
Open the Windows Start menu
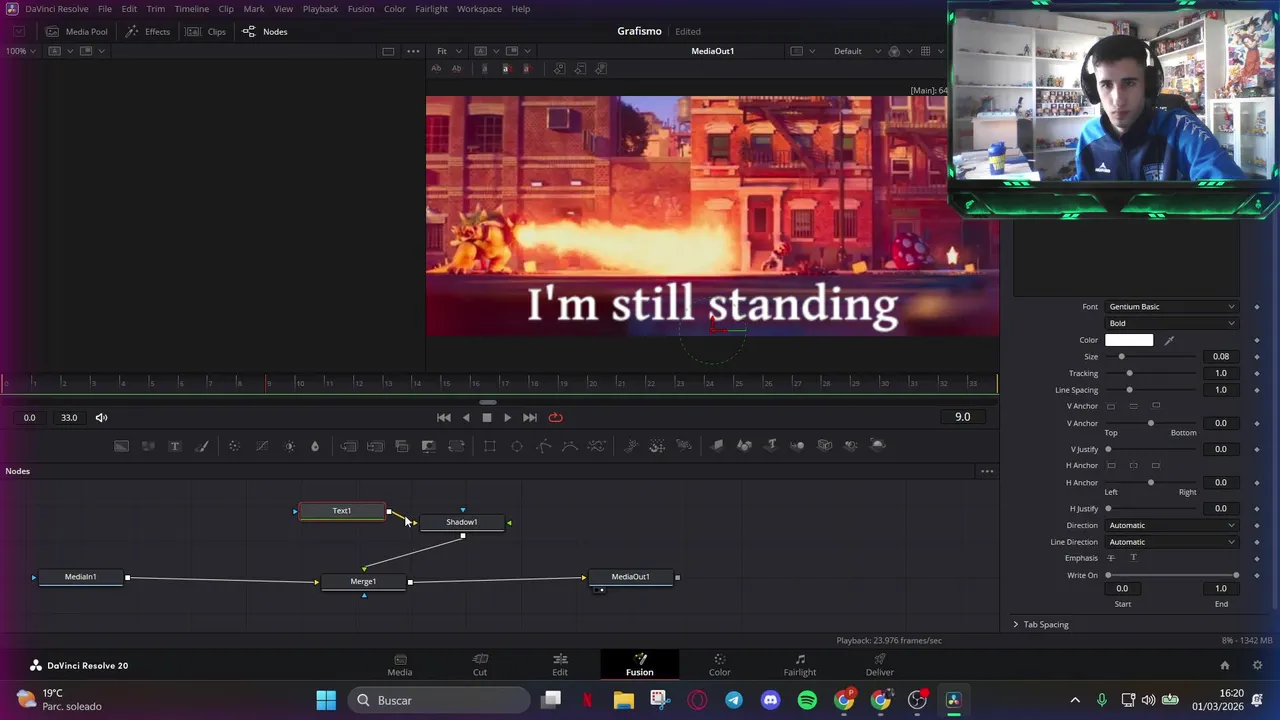pos(326,700)
